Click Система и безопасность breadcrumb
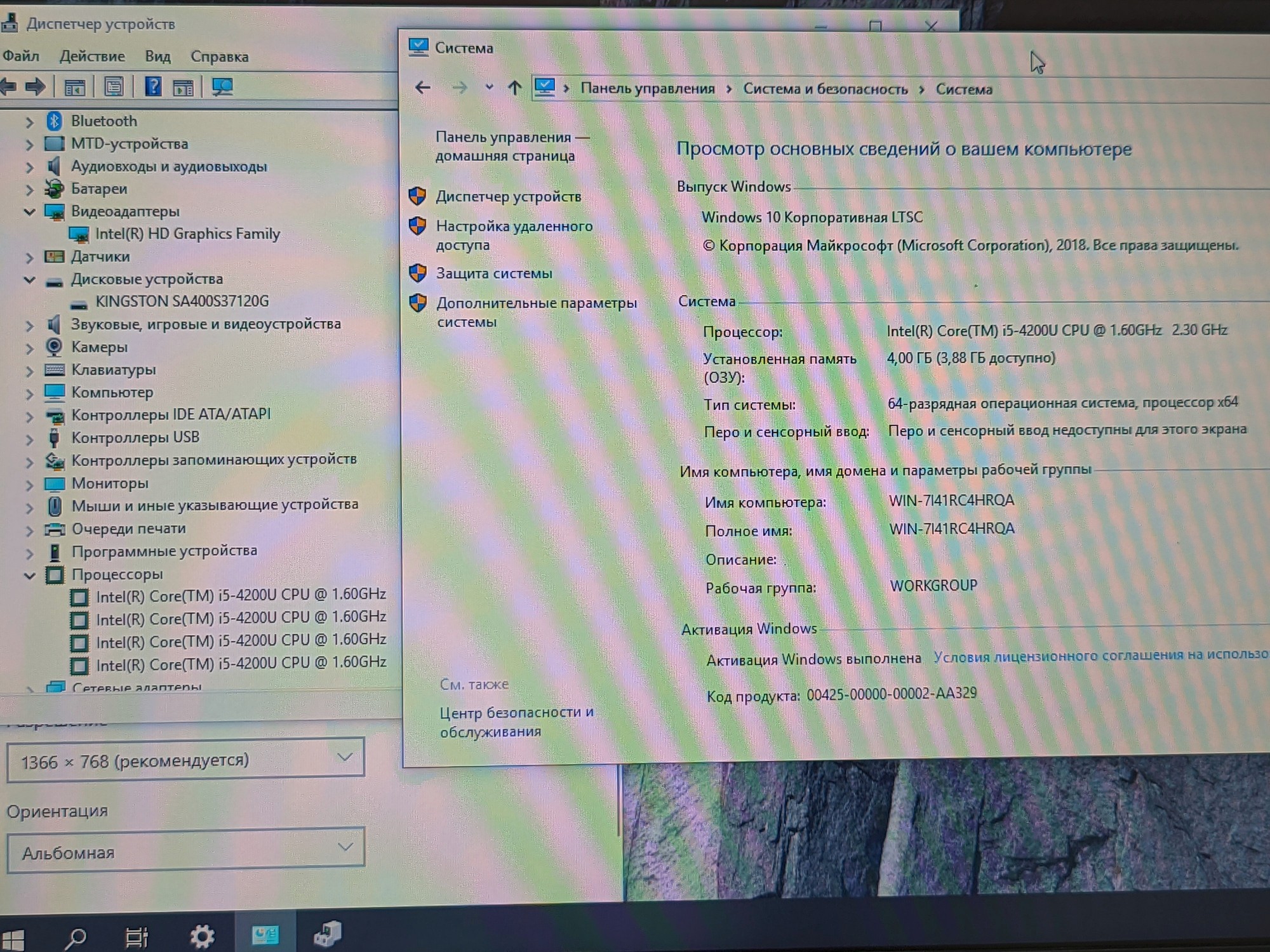Screen dimensions: 1270x952 825,89
